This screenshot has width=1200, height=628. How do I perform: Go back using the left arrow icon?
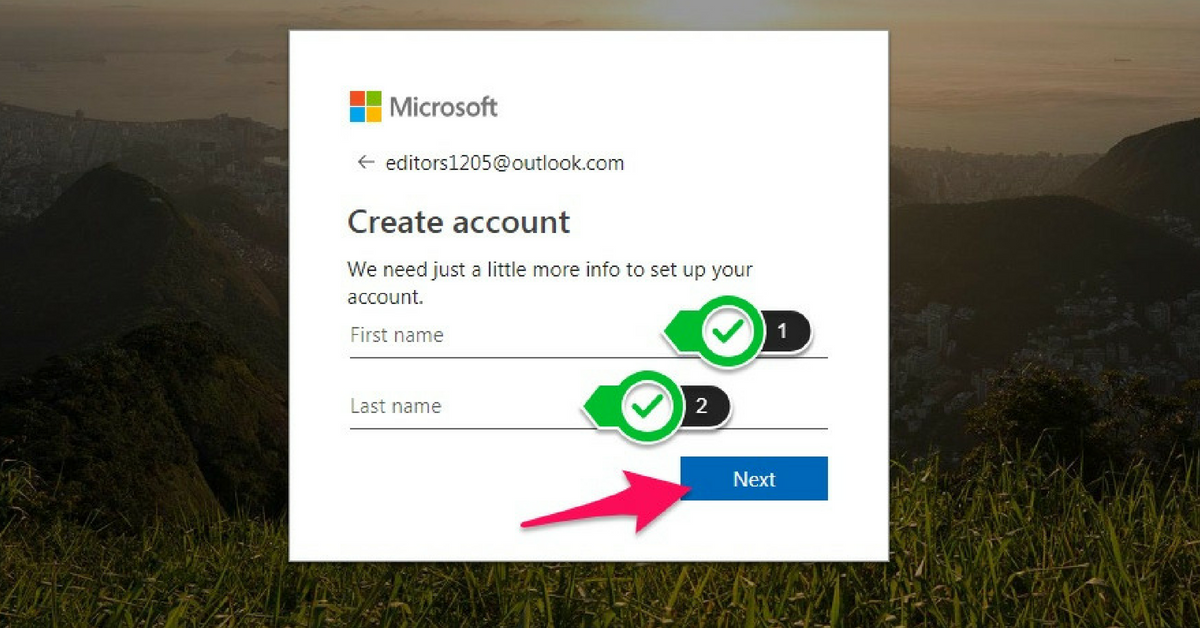(366, 162)
